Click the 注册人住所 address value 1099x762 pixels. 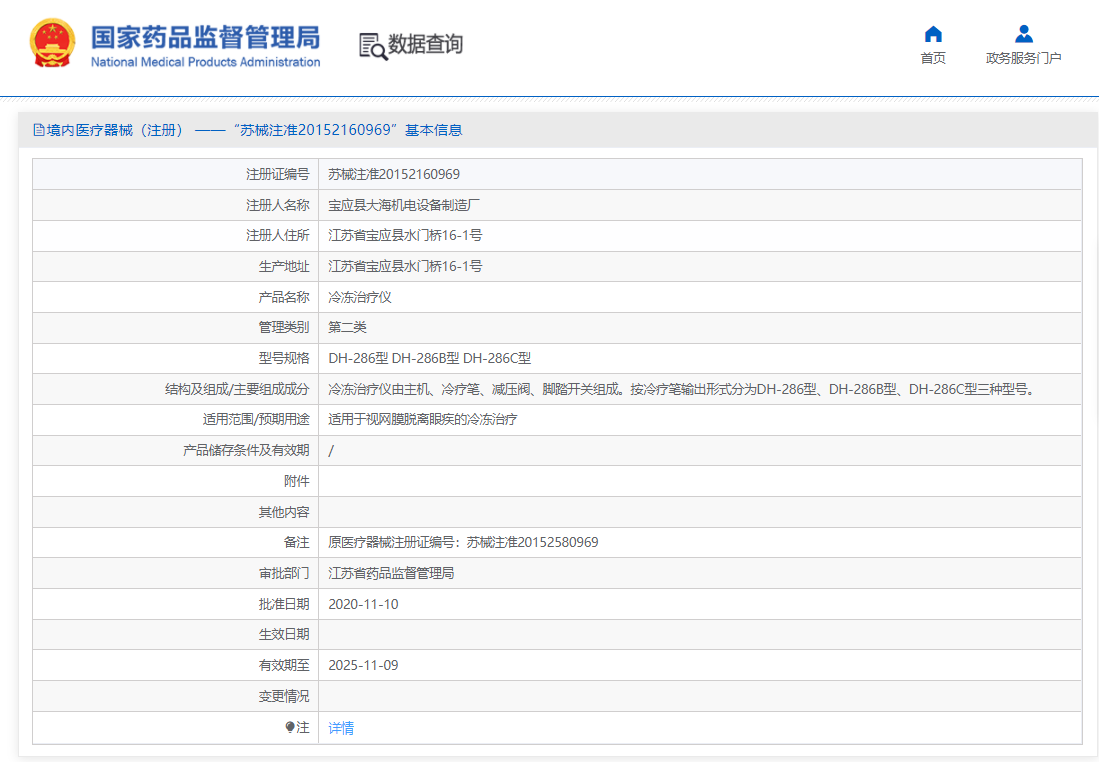(405, 235)
